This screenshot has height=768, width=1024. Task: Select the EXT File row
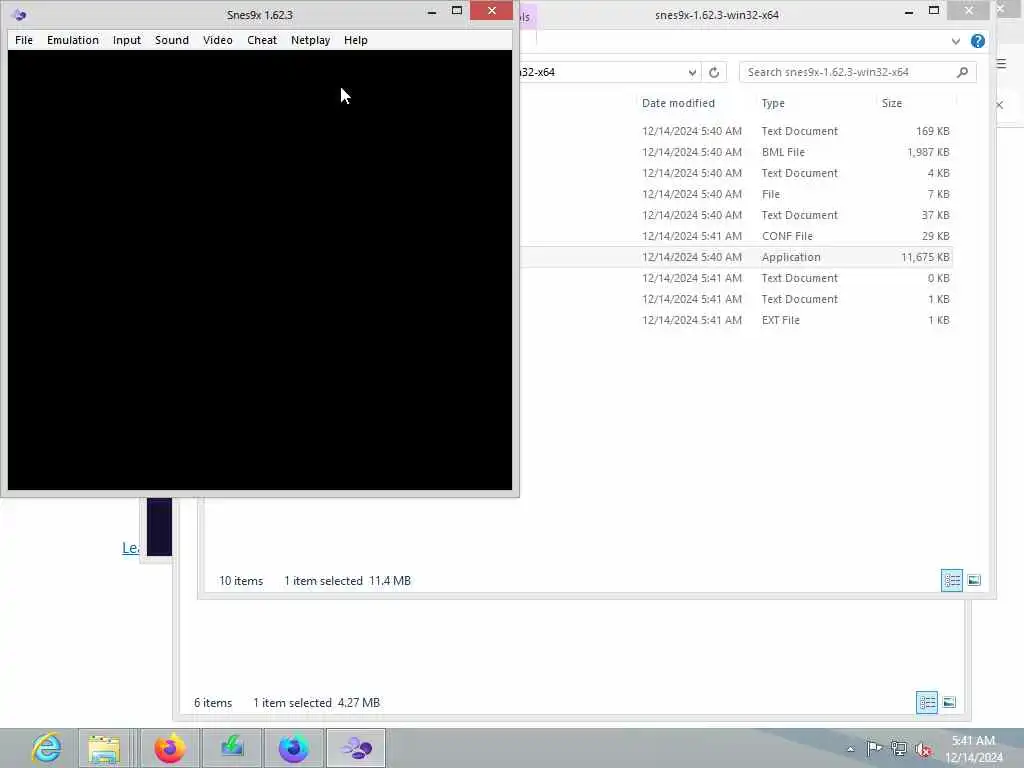tap(737, 320)
